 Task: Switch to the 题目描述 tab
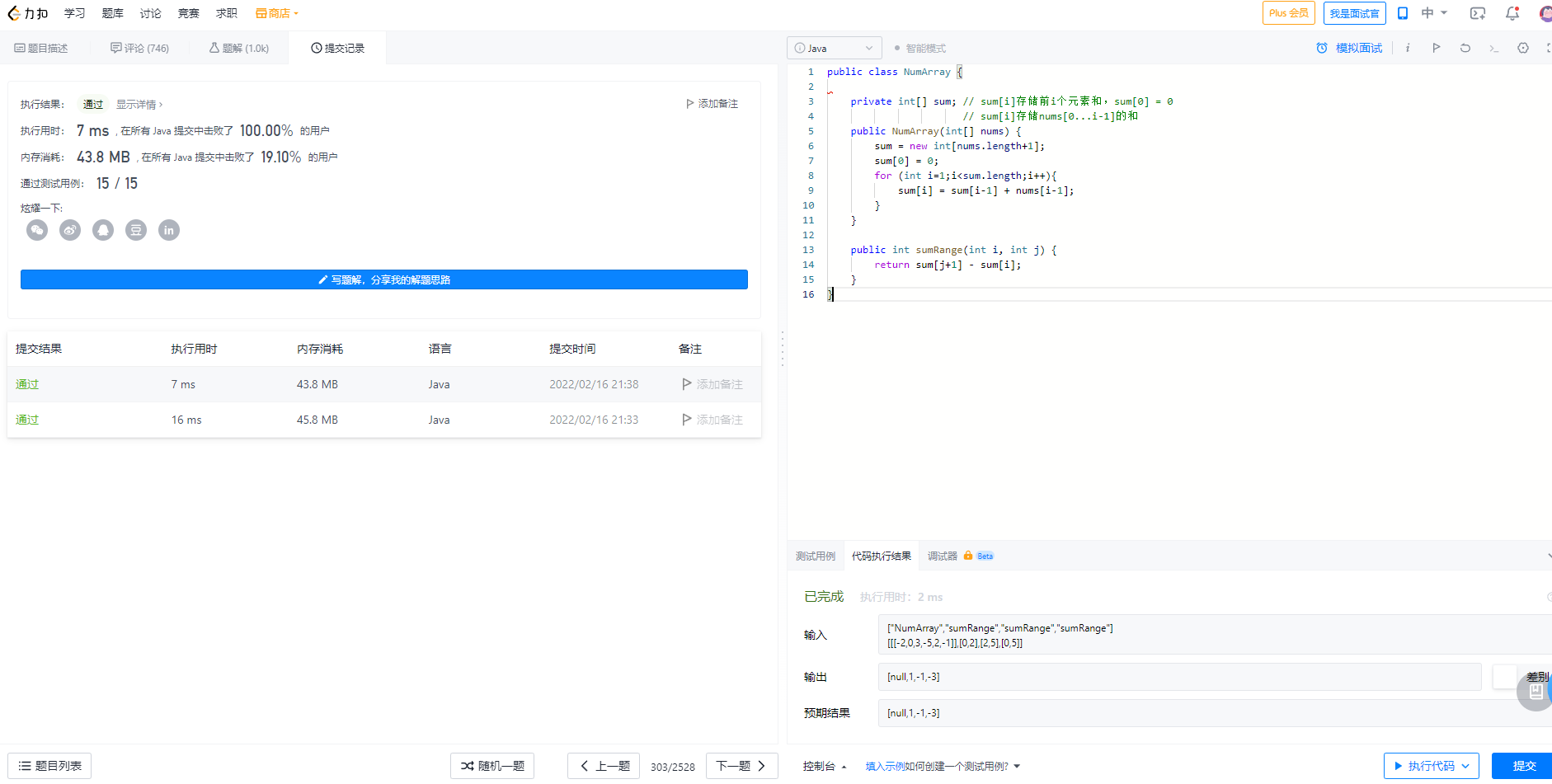[41, 49]
